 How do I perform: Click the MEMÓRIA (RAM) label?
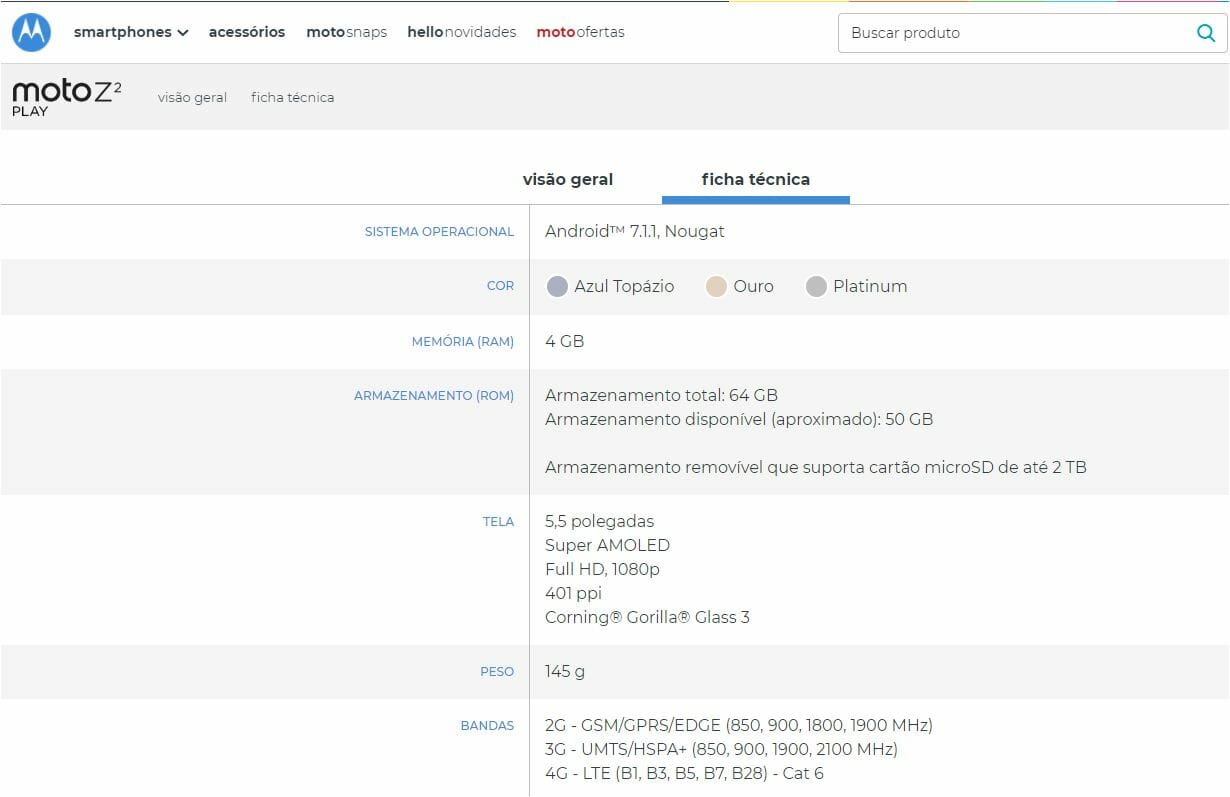pos(463,342)
